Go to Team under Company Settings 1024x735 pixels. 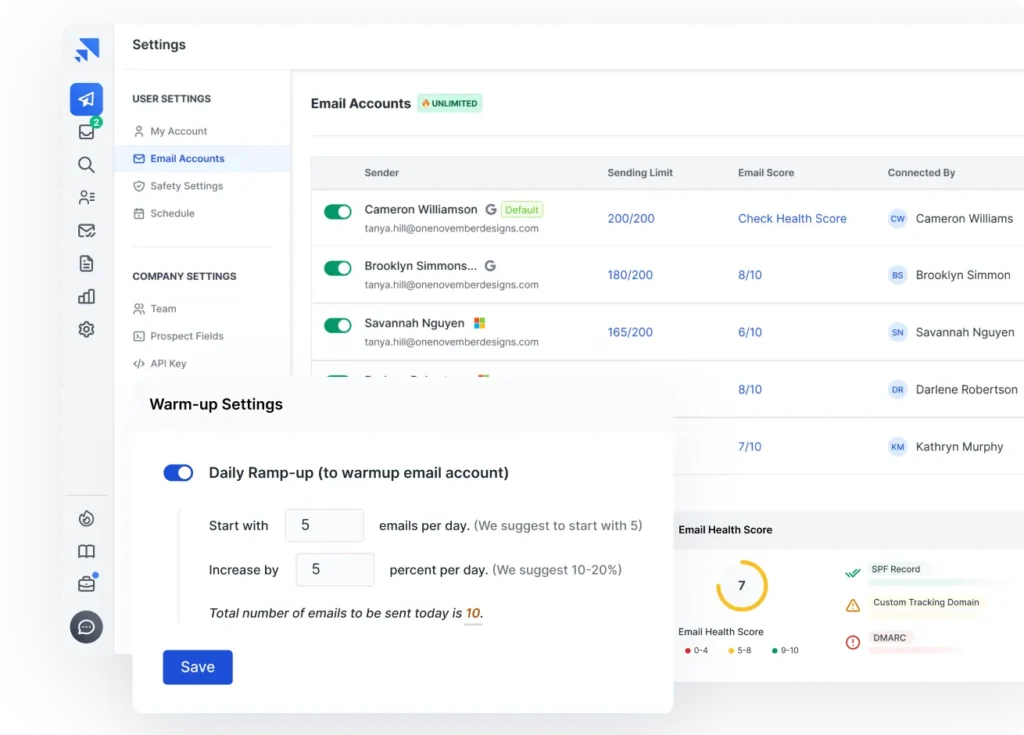pos(163,309)
